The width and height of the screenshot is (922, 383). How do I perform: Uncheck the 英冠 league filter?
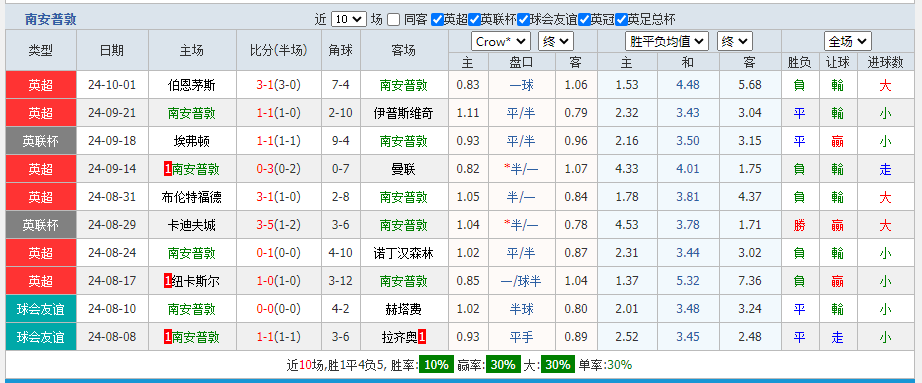[584, 19]
